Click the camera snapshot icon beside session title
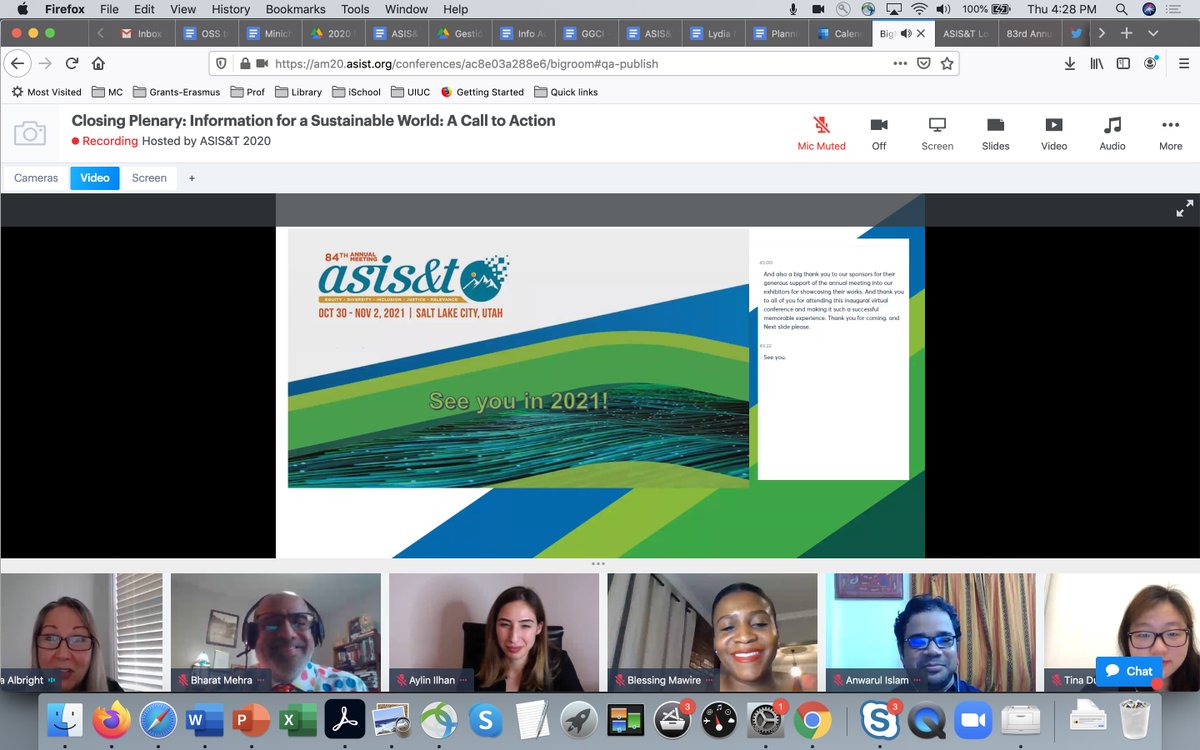The width and height of the screenshot is (1200, 750). click(30, 133)
